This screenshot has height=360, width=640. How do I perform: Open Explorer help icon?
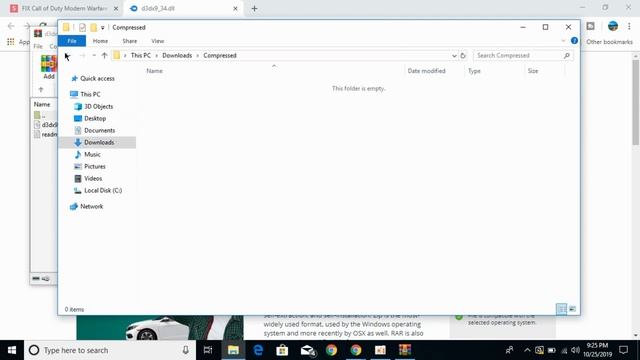click(x=574, y=41)
